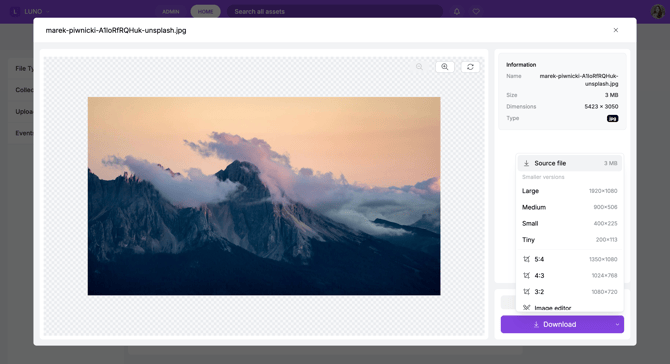Viewport: 670px width, 364px height.
Task: Click the Search all assets field
Action: pos(335,12)
